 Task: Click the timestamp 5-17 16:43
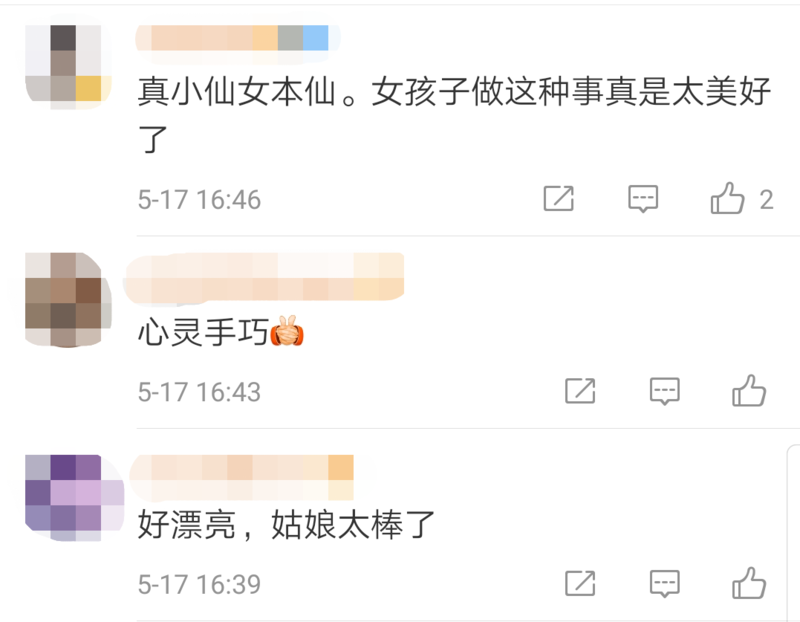(199, 392)
